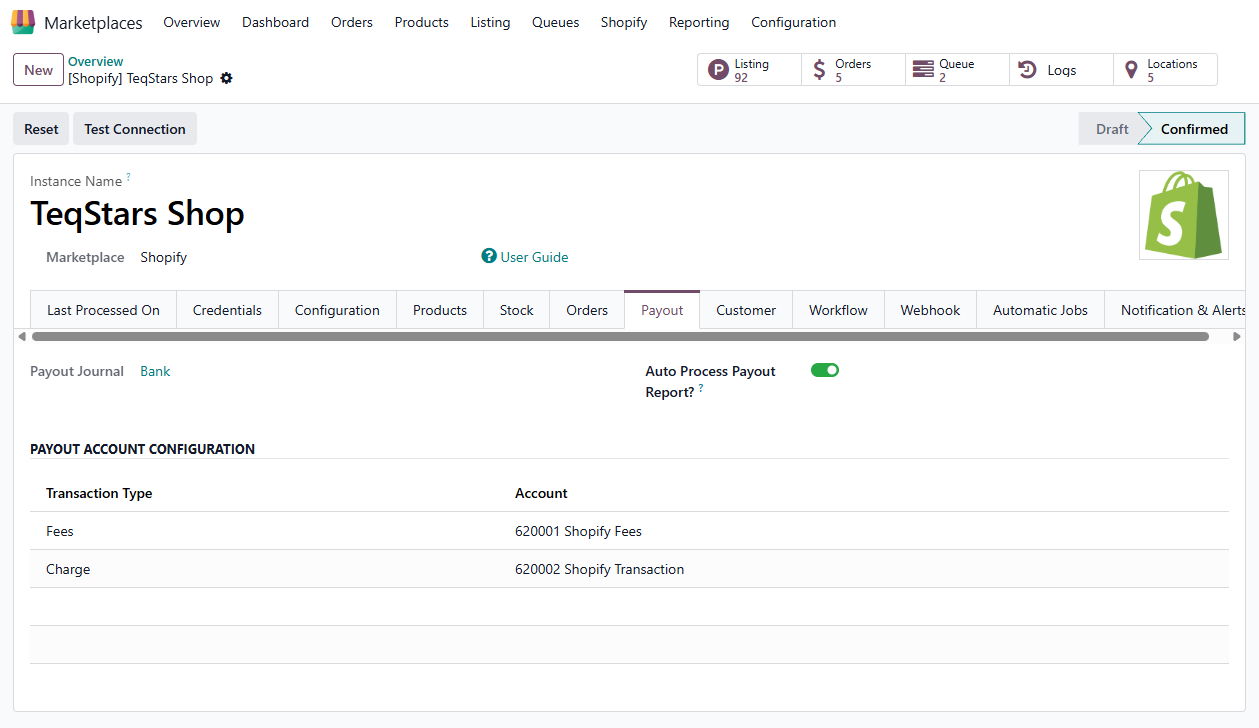Open the settings gear next to TeqStars Shop
Viewport: 1259px width, 728px height.
[226, 78]
